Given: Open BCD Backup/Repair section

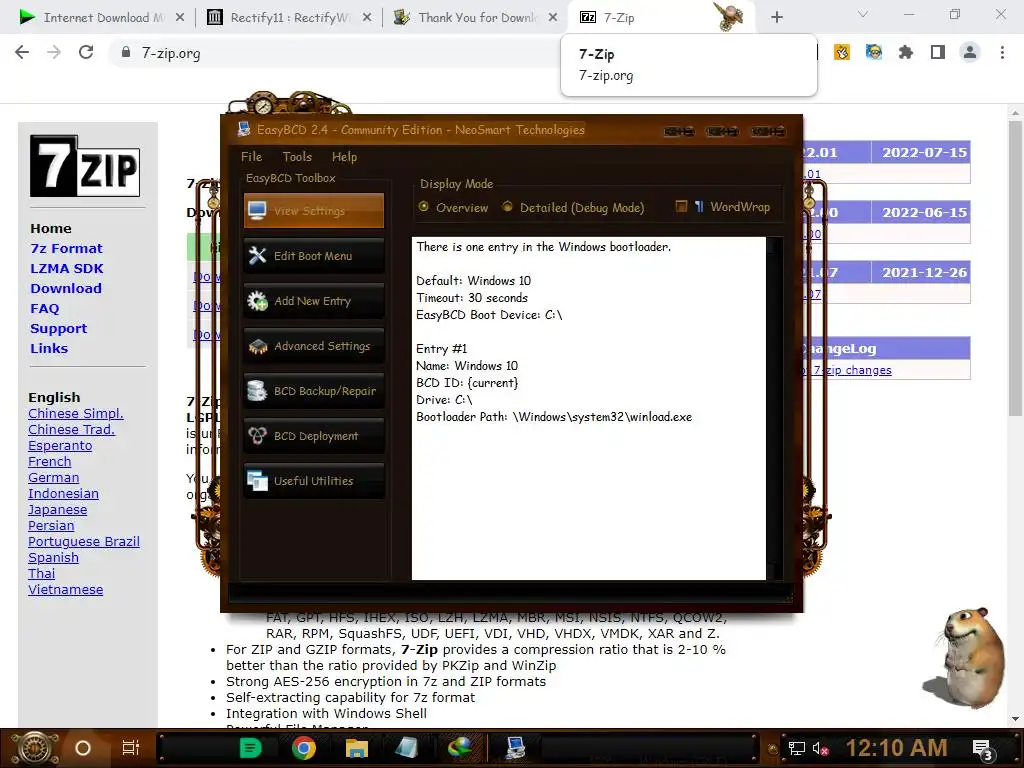Looking at the screenshot, I should pos(314,391).
